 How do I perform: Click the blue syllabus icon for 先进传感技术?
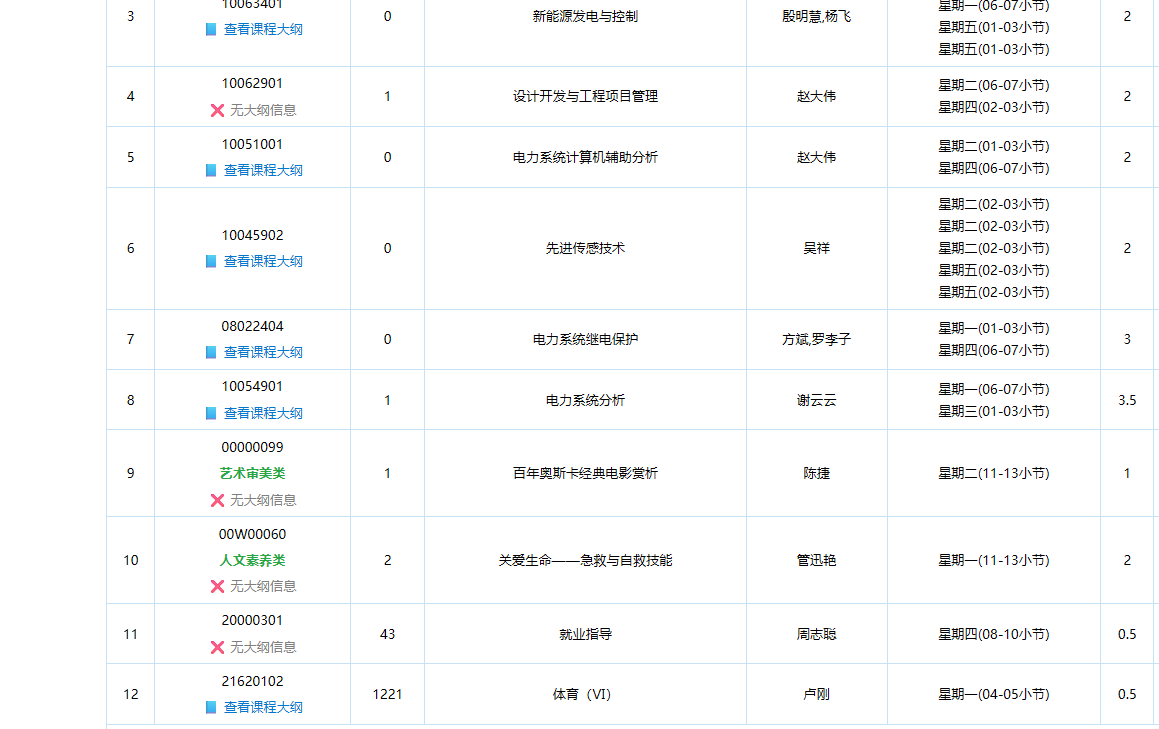point(213,261)
